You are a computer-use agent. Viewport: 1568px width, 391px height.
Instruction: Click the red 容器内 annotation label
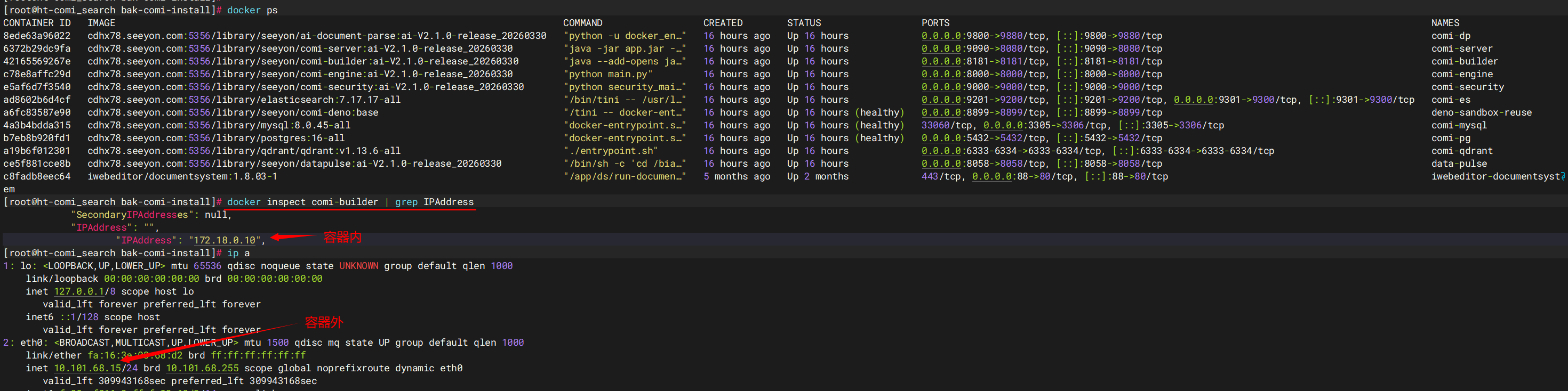pyautogui.click(x=342, y=237)
